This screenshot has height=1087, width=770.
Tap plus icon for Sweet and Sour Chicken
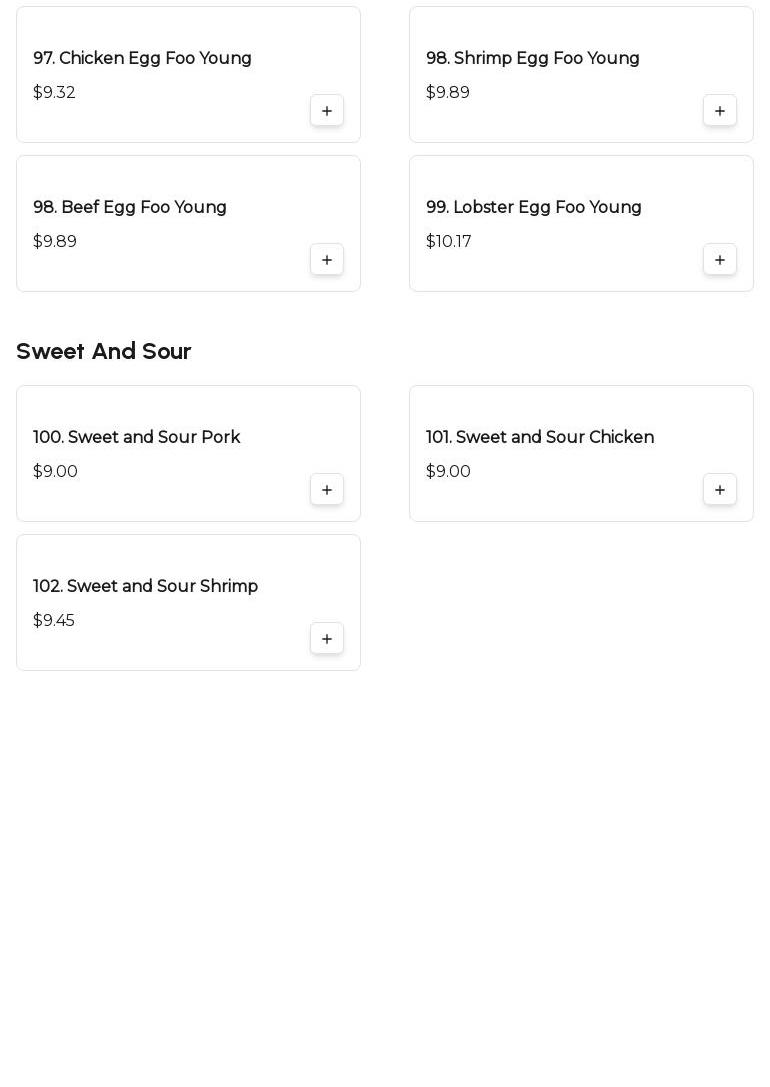pyautogui.click(x=720, y=490)
